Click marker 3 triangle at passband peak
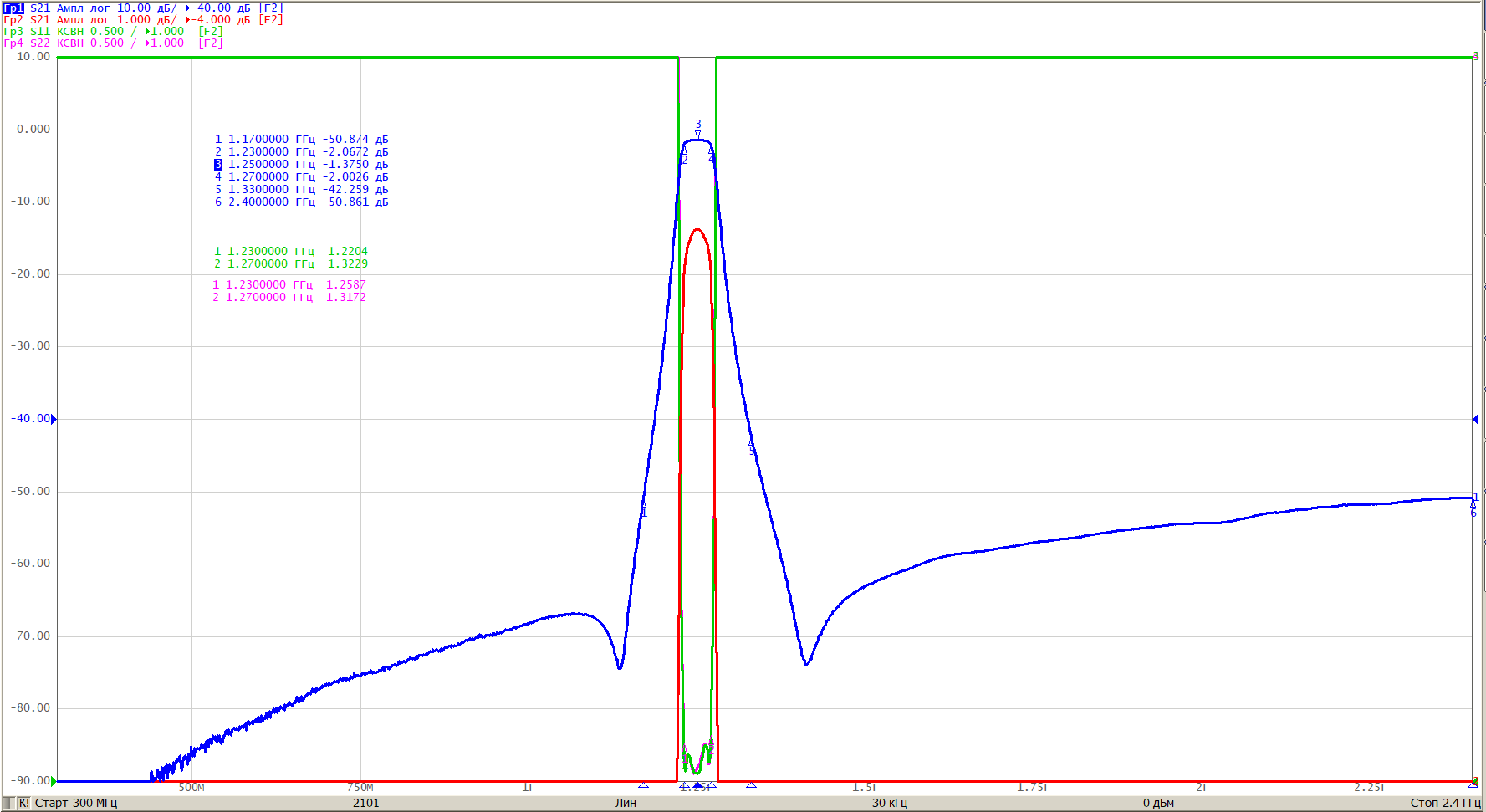 [698, 133]
